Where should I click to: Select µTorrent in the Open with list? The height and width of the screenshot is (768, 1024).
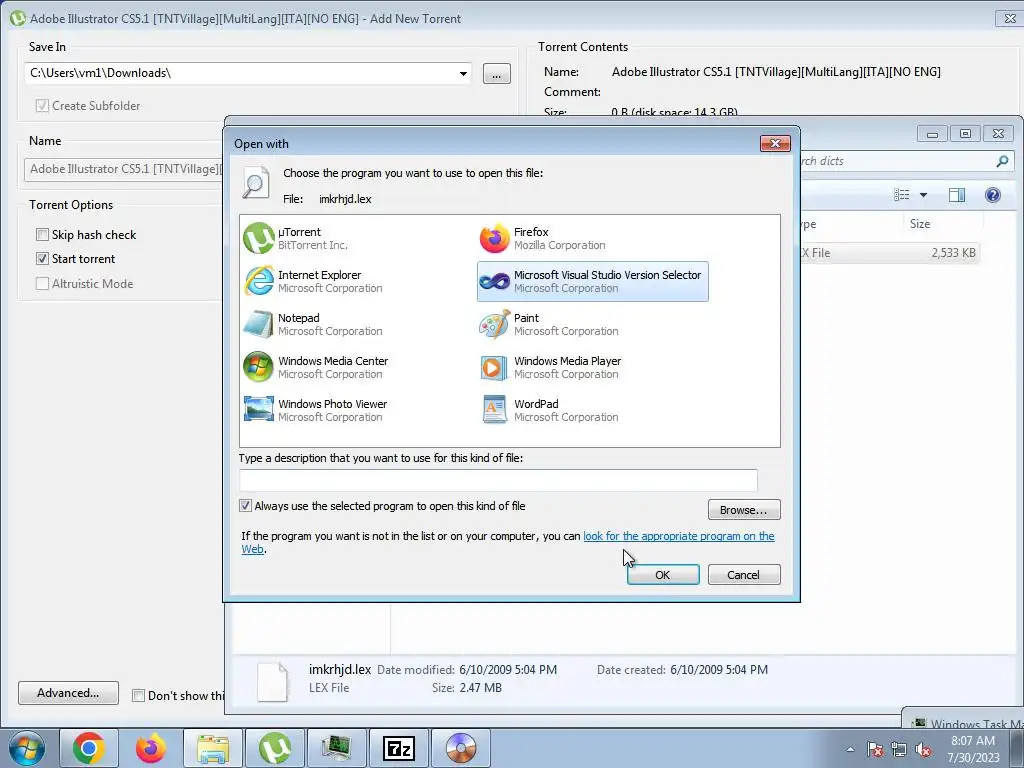297,238
